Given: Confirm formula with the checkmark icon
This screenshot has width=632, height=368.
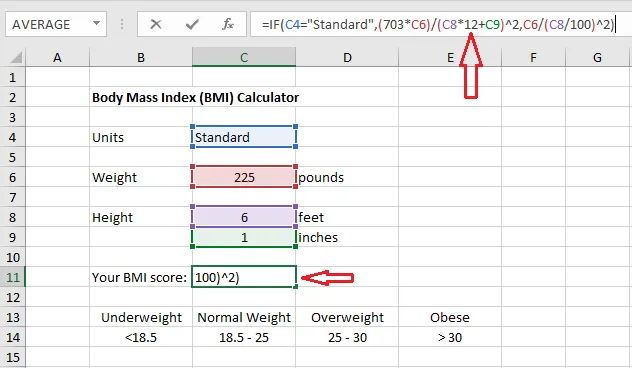Looking at the screenshot, I should [x=192, y=25].
